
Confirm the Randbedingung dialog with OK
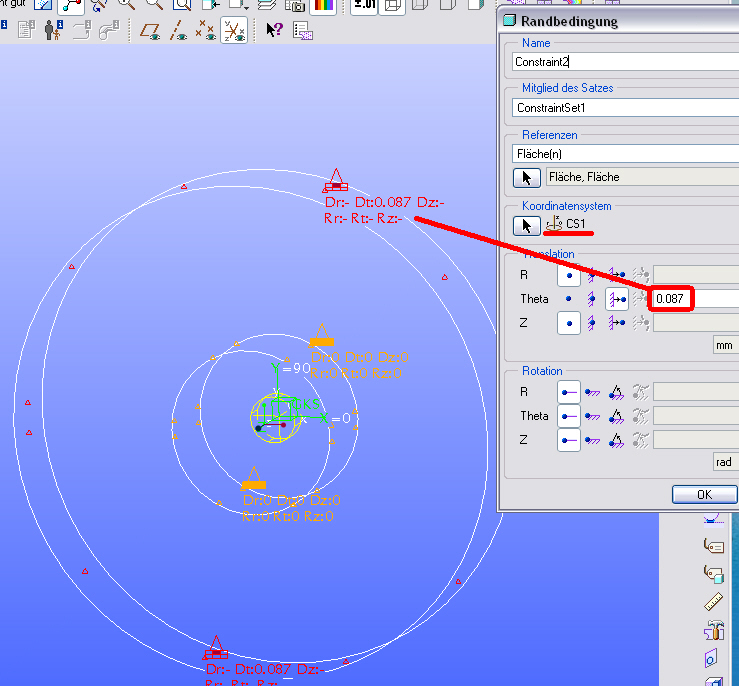coord(705,494)
